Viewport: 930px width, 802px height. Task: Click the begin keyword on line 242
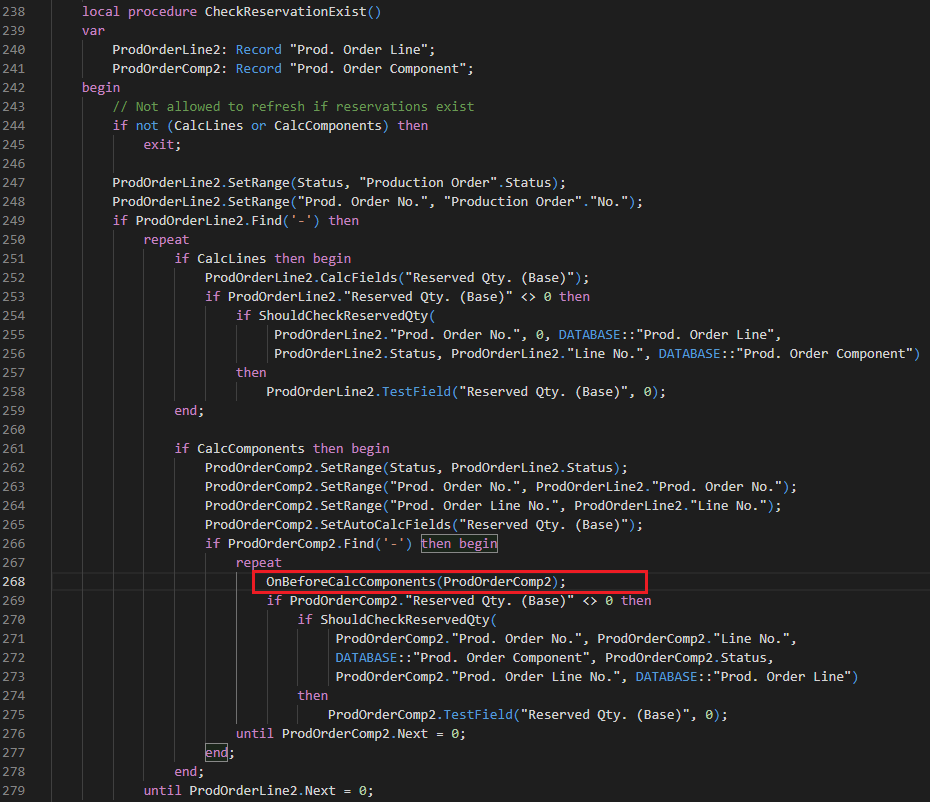(100, 87)
